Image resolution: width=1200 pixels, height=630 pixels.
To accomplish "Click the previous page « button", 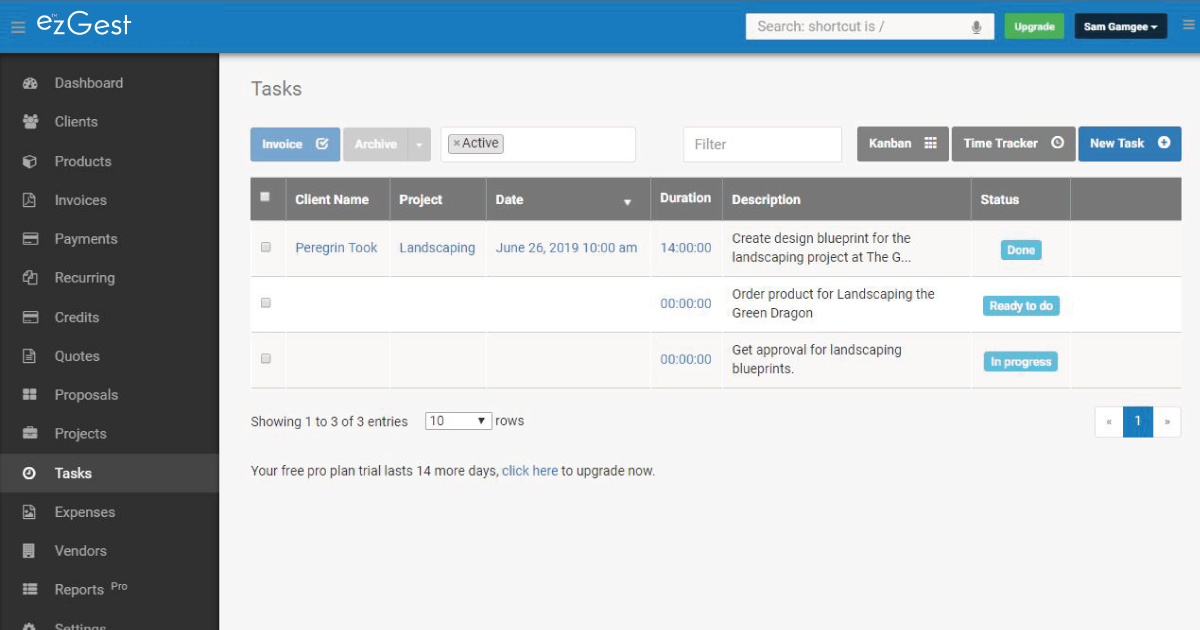I will point(1109,422).
